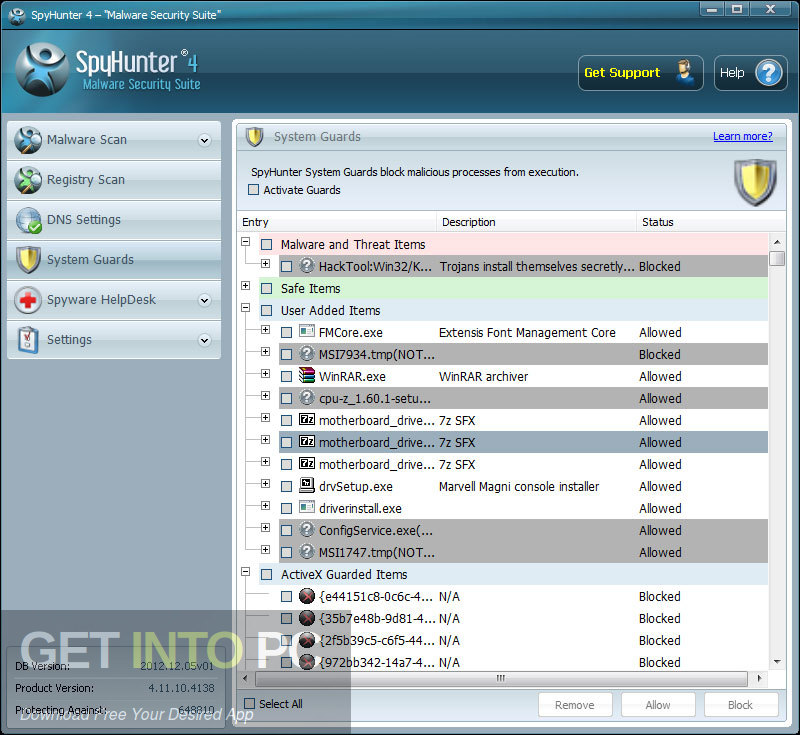This screenshot has width=800, height=735.
Task: Expand the Safe Items group
Action: pyautogui.click(x=245, y=286)
